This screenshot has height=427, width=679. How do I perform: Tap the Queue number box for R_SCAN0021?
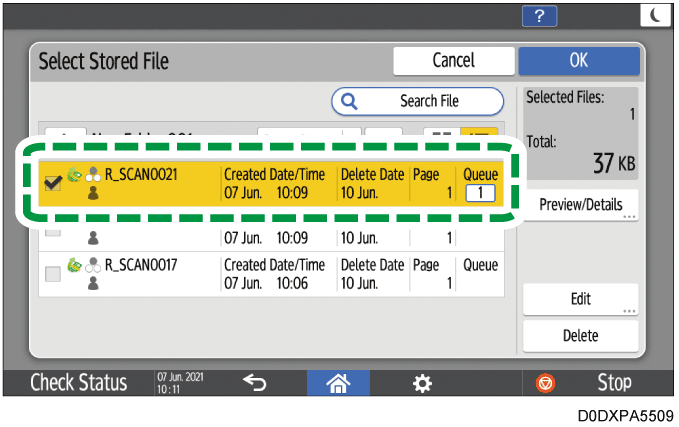(480, 191)
